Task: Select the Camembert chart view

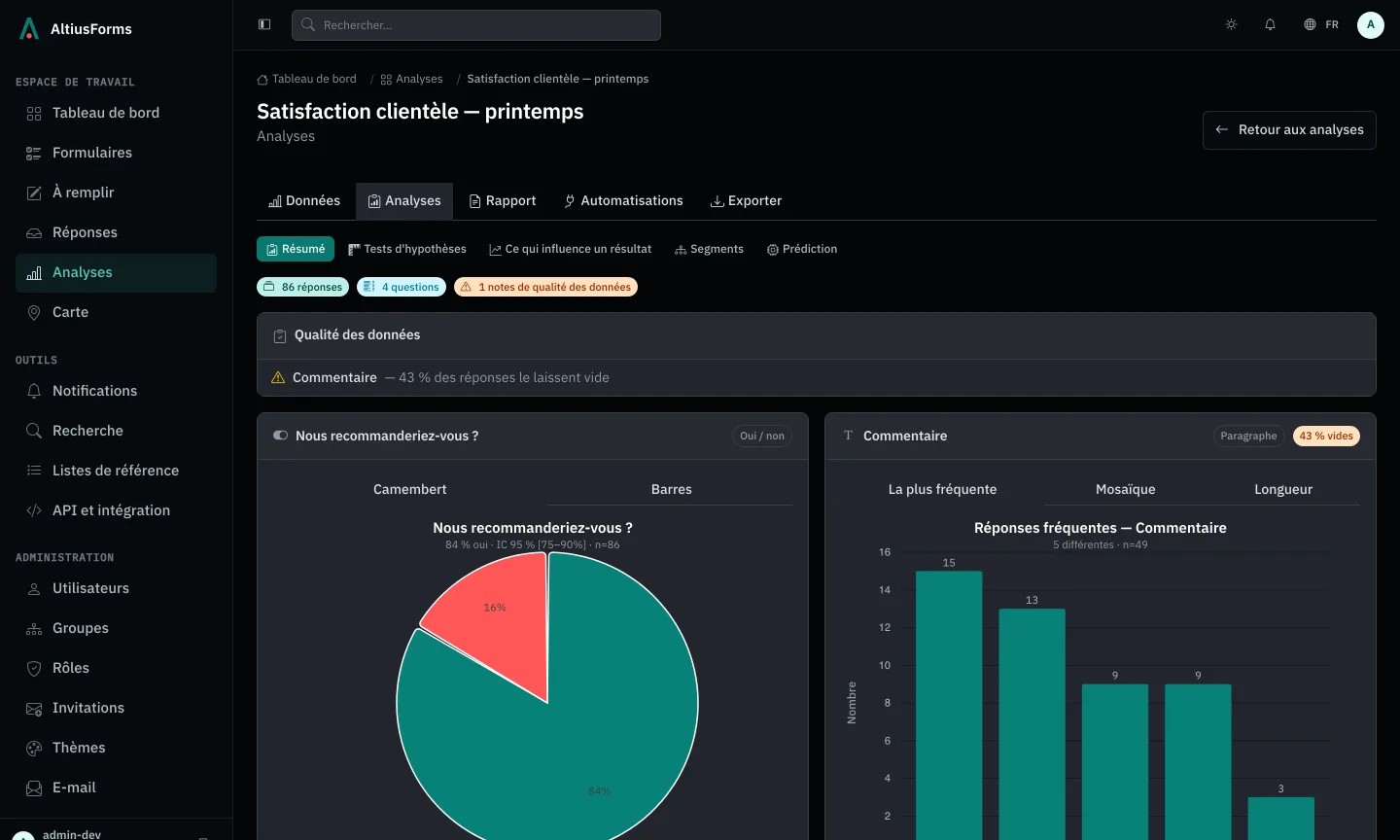Action: [x=410, y=489]
